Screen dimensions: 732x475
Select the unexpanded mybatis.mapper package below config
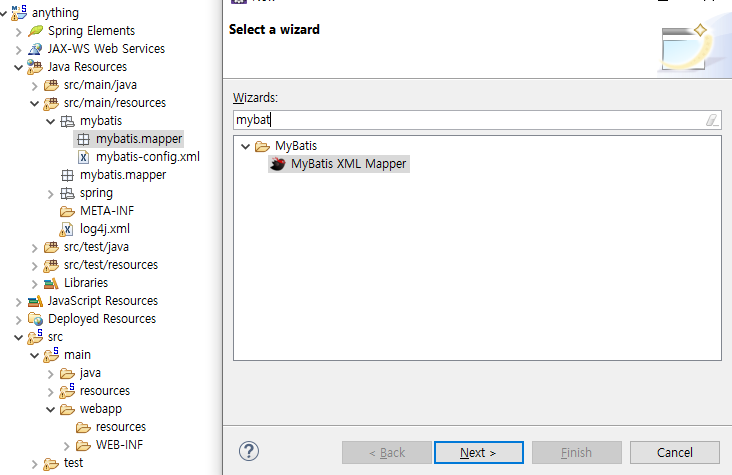click(123, 175)
